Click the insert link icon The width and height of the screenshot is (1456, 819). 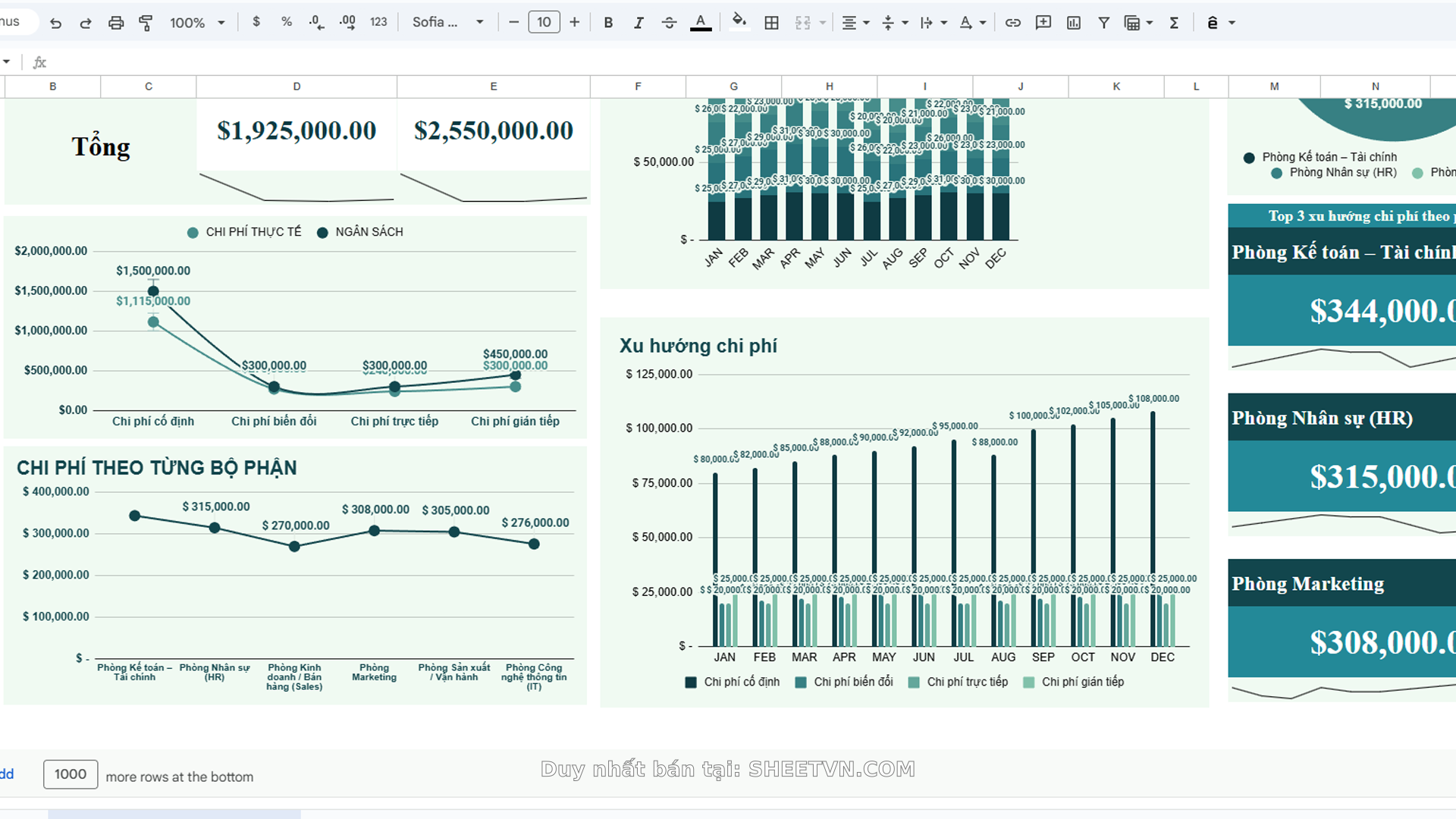click(x=1012, y=23)
